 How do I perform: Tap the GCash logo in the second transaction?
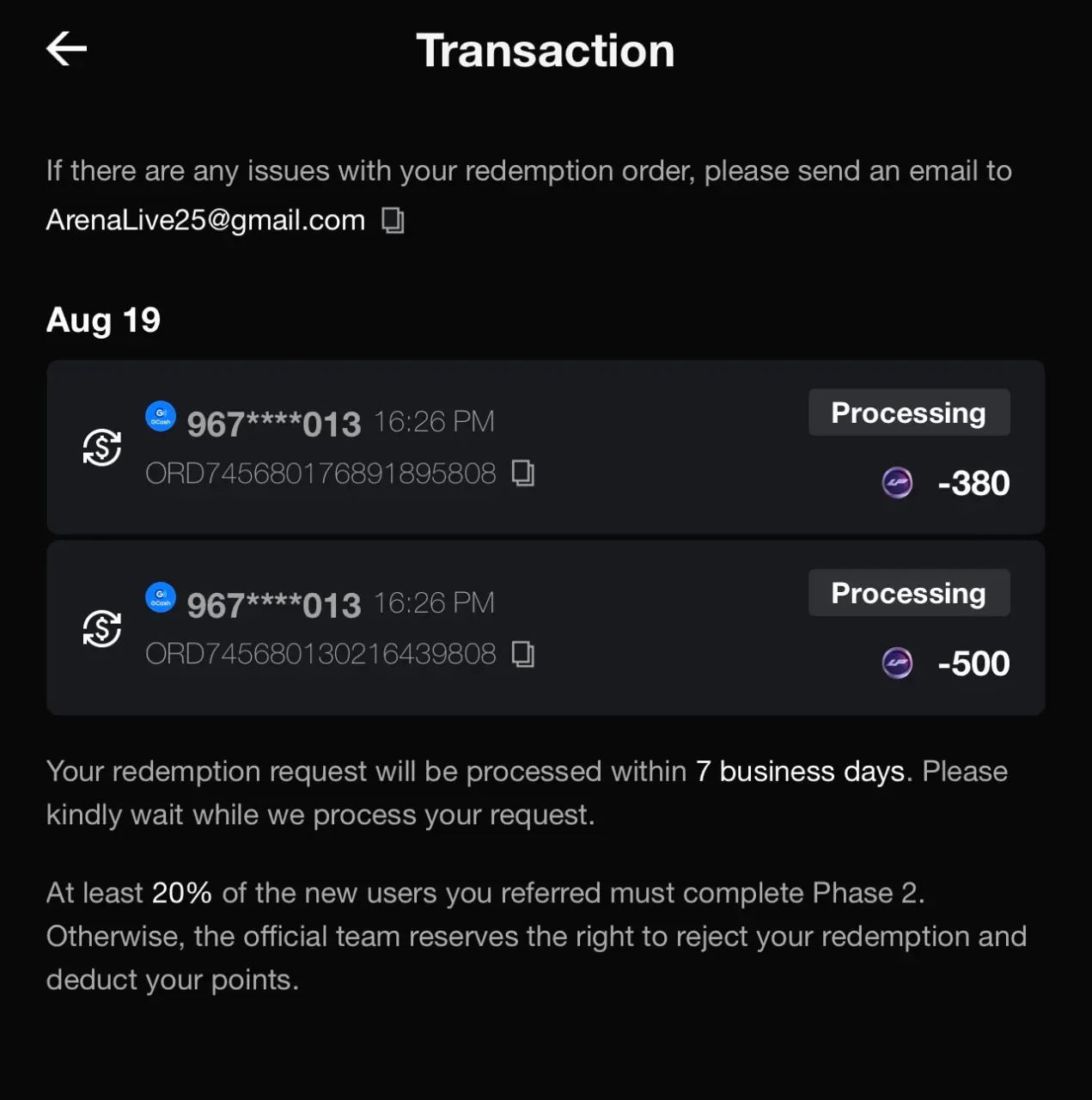161,597
